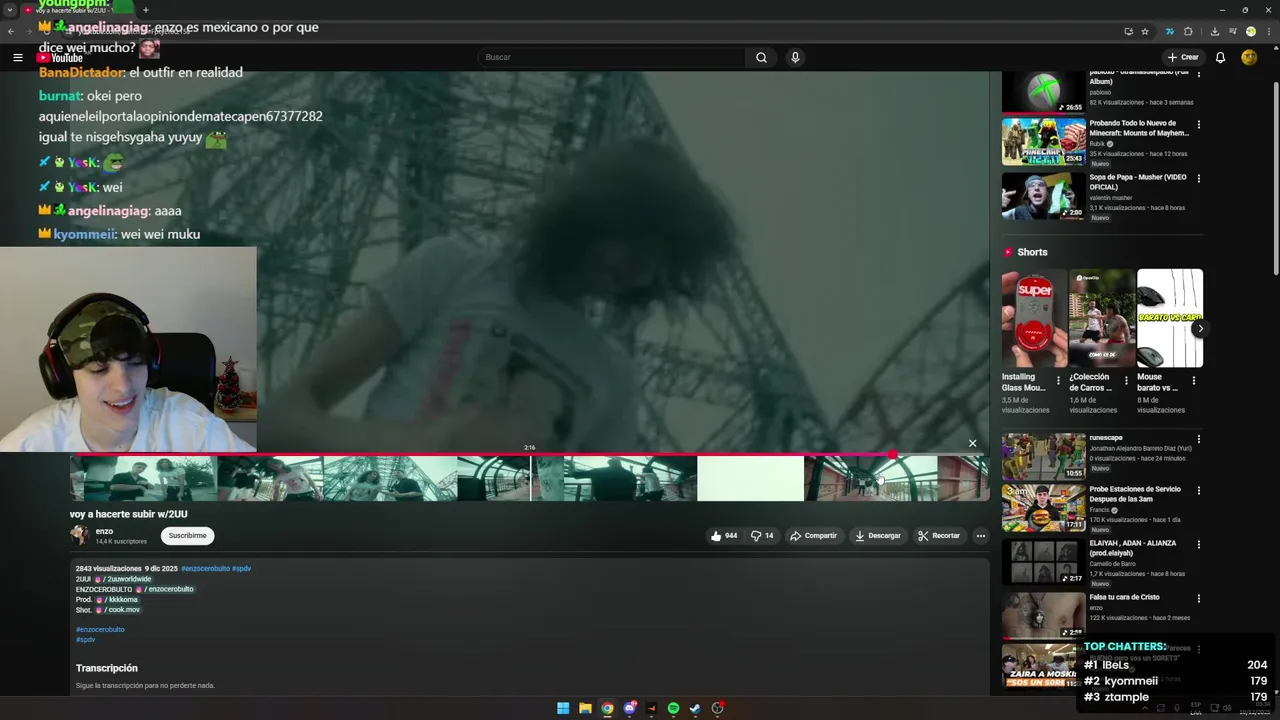Open Spotify from the taskbar
The height and width of the screenshot is (720, 1280).
(673, 708)
